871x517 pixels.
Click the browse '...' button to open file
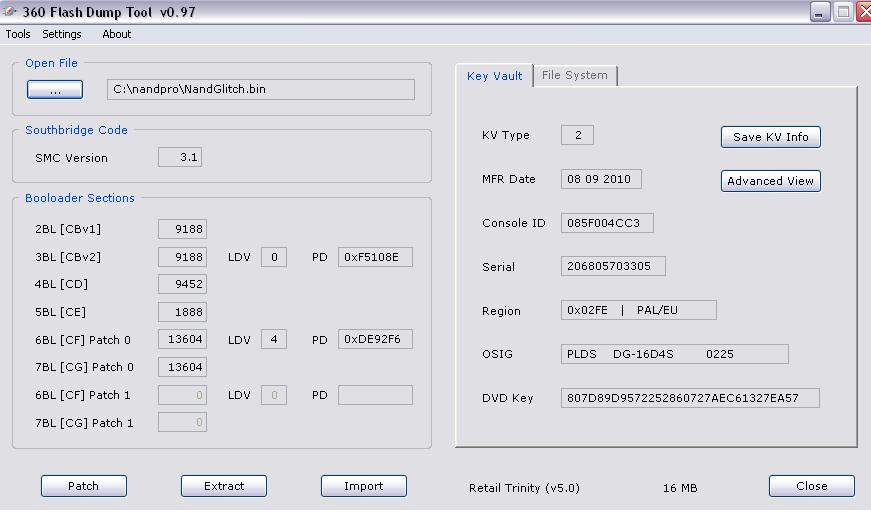pos(55,90)
